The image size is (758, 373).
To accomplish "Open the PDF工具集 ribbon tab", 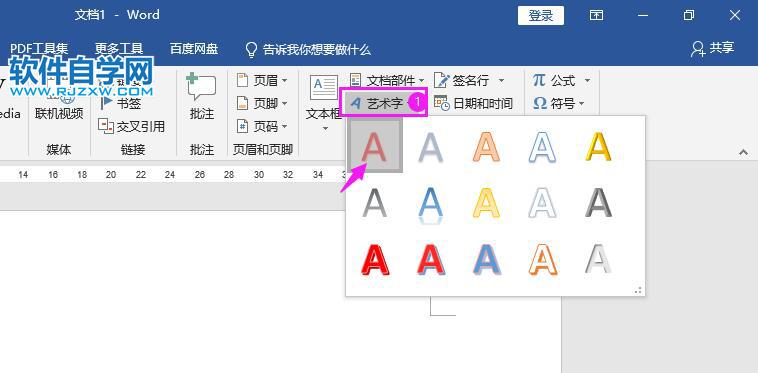I will pos(39,49).
